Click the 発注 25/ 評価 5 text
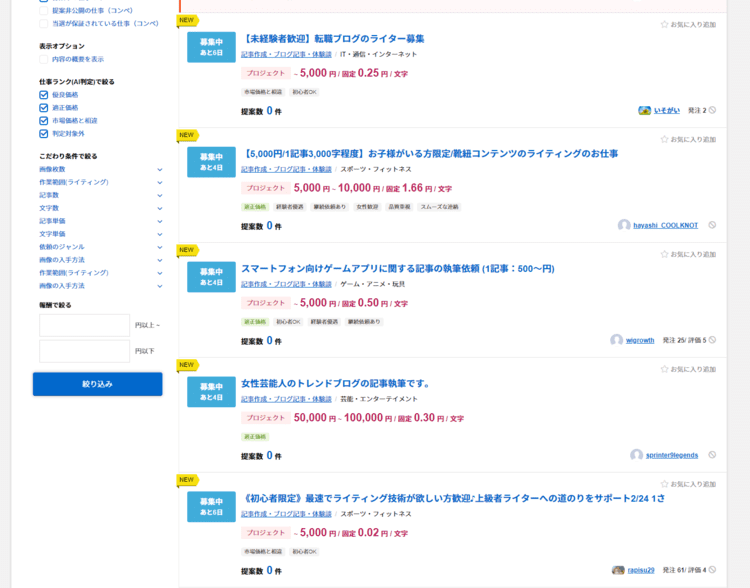Image resolution: width=750 pixels, height=588 pixels. pos(684,340)
